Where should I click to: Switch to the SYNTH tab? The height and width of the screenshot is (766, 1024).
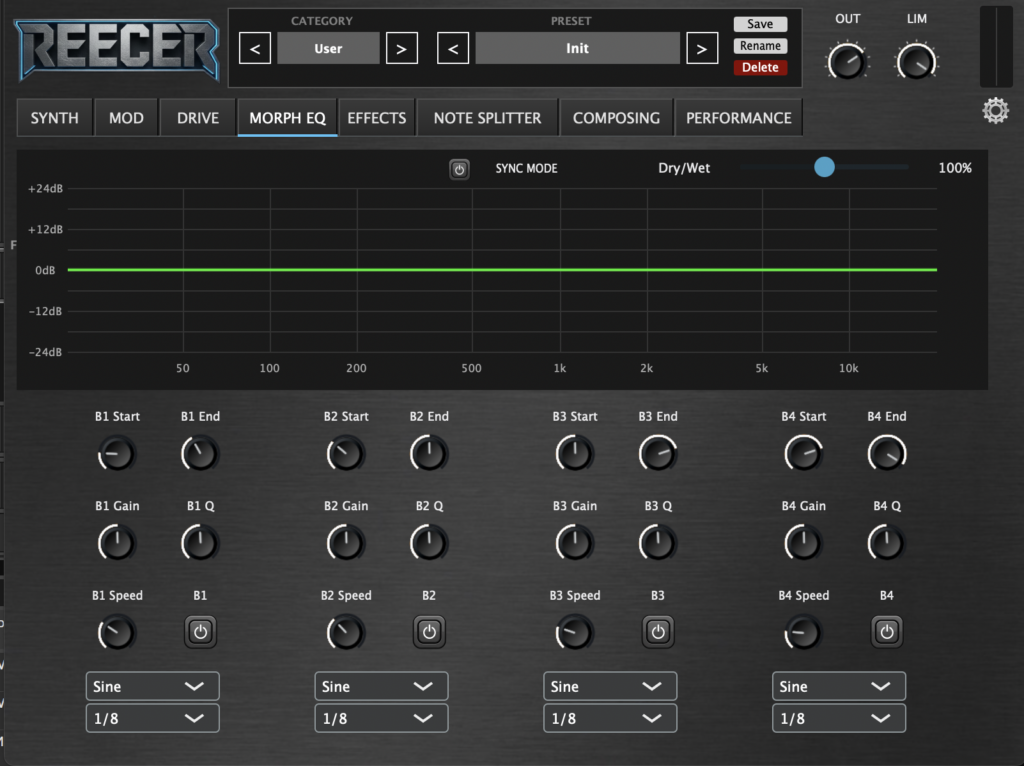55,118
